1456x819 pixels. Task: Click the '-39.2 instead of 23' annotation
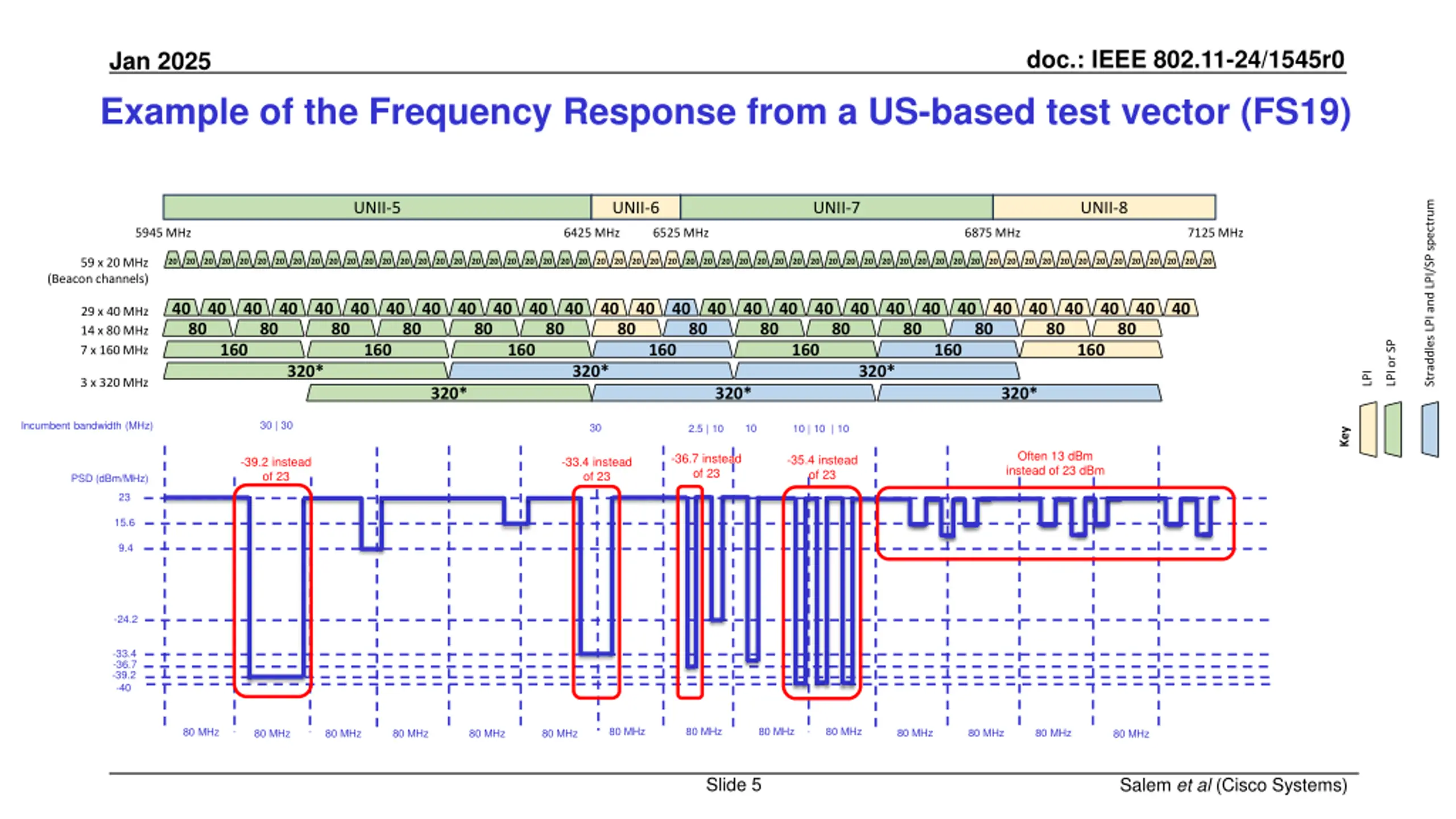tap(276, 469)
